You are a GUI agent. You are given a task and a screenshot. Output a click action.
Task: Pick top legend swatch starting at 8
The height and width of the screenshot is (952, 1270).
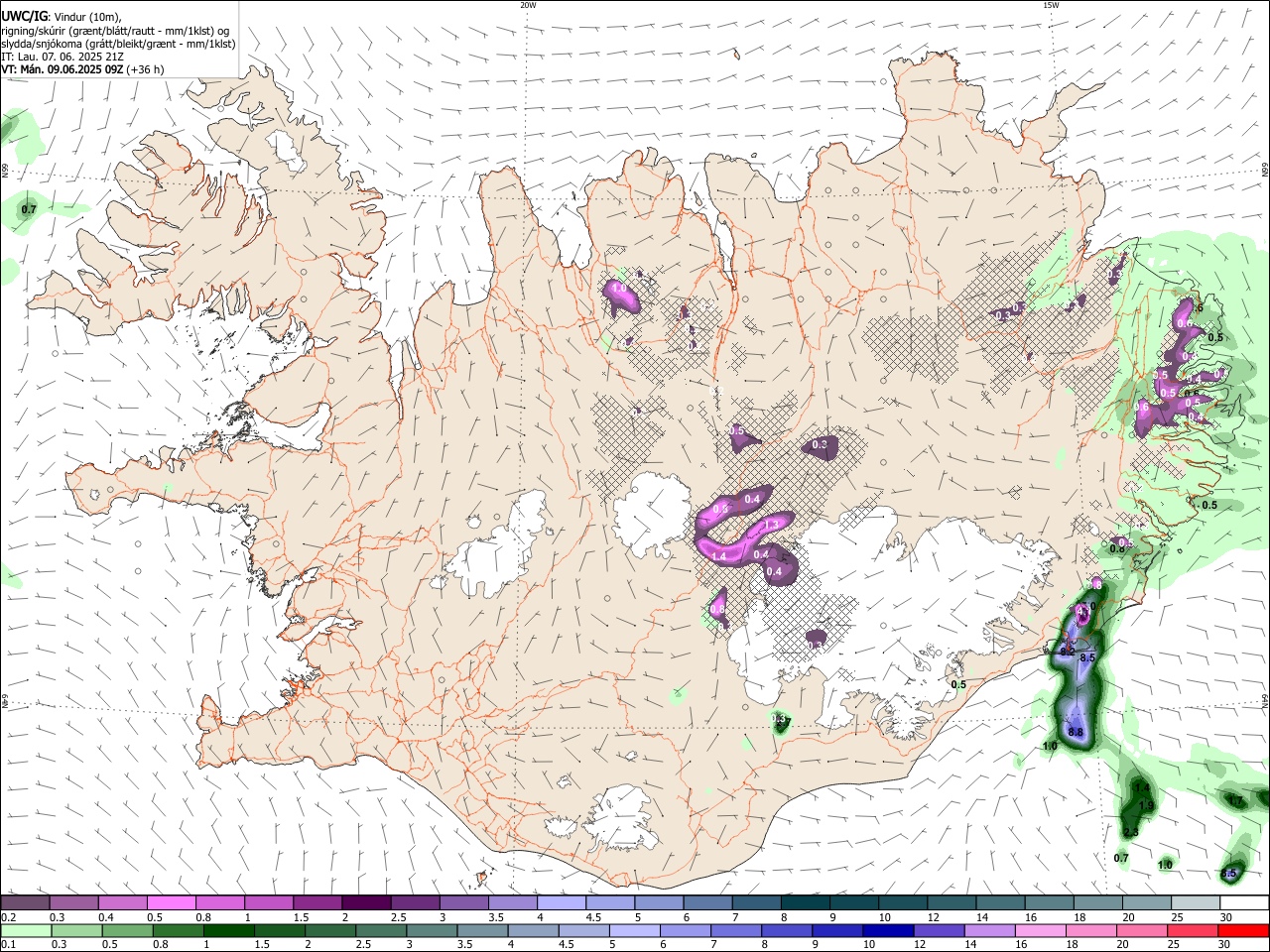click(x=805, y=903)
